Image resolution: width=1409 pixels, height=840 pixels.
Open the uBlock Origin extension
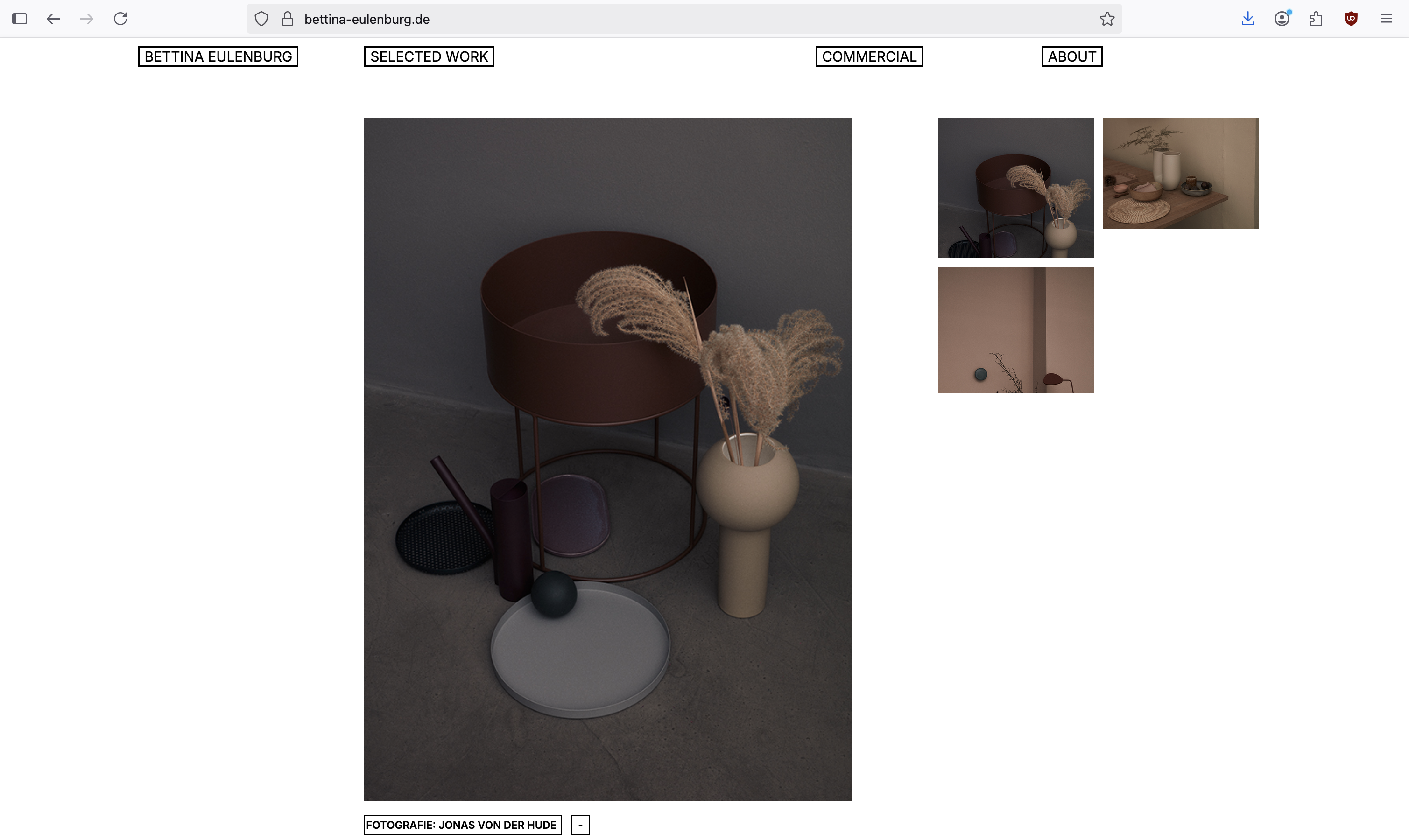coord(1351,19)
